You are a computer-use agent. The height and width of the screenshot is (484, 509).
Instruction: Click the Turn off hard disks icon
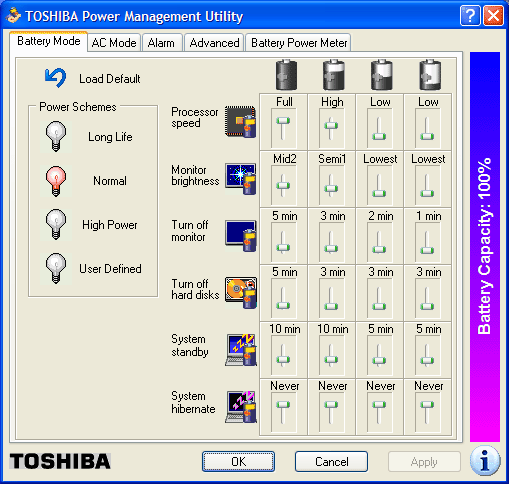(240, 293)
